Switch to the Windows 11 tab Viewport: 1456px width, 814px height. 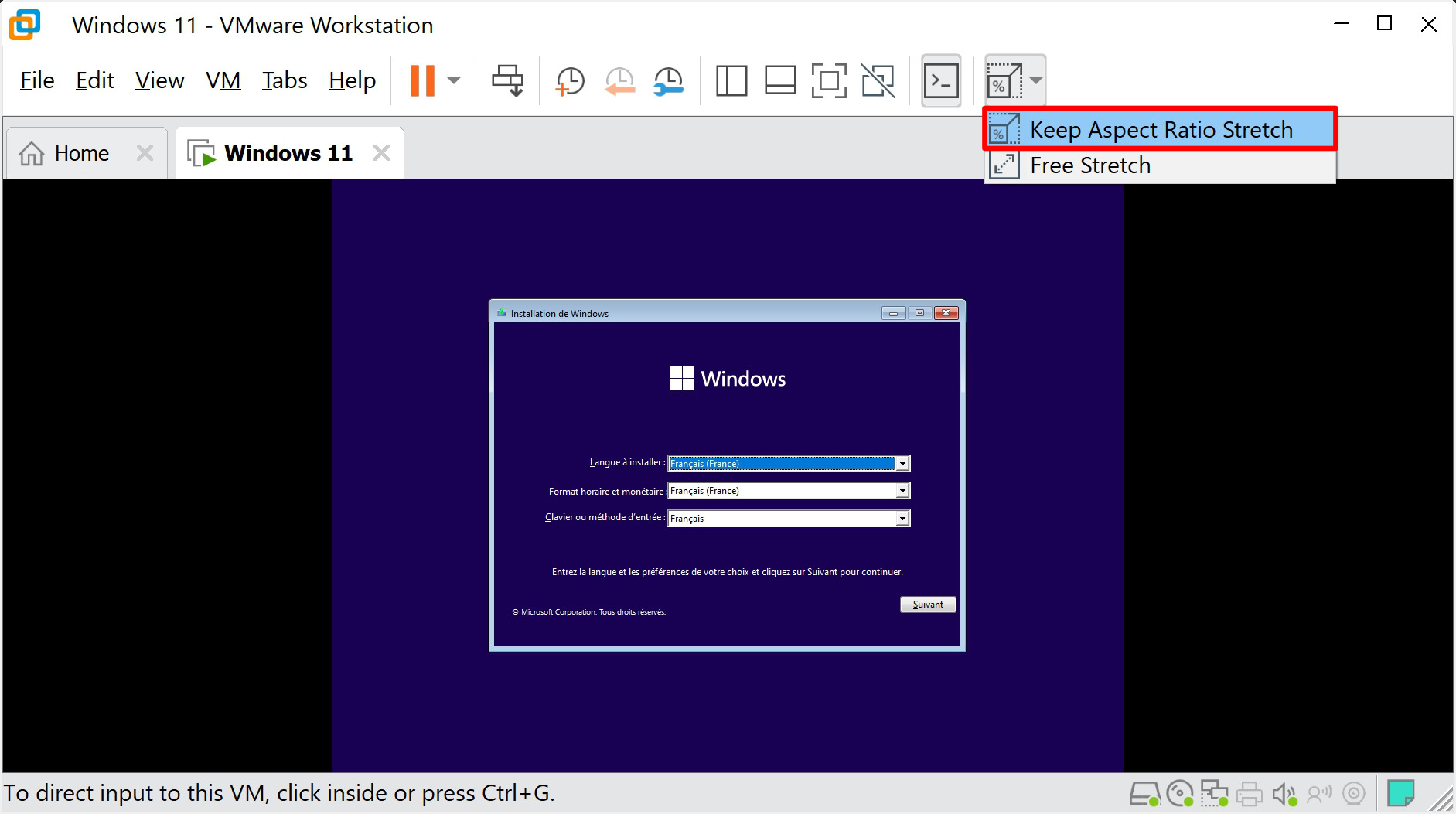pos(288,153)
